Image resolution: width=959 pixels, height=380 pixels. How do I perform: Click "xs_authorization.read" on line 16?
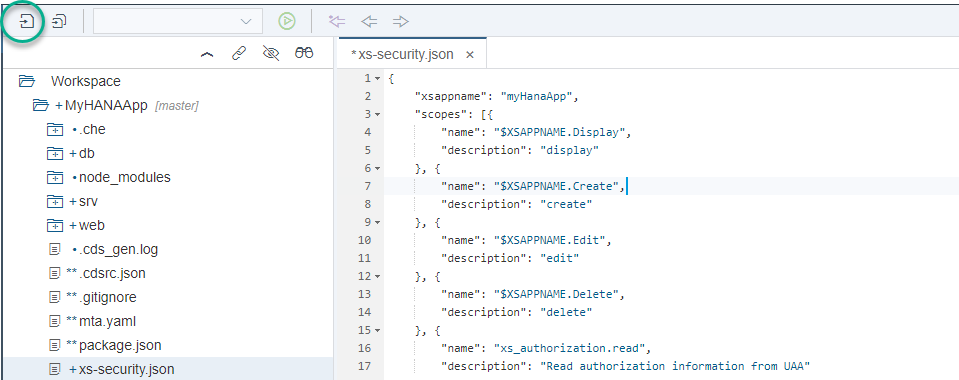point(569,348)
